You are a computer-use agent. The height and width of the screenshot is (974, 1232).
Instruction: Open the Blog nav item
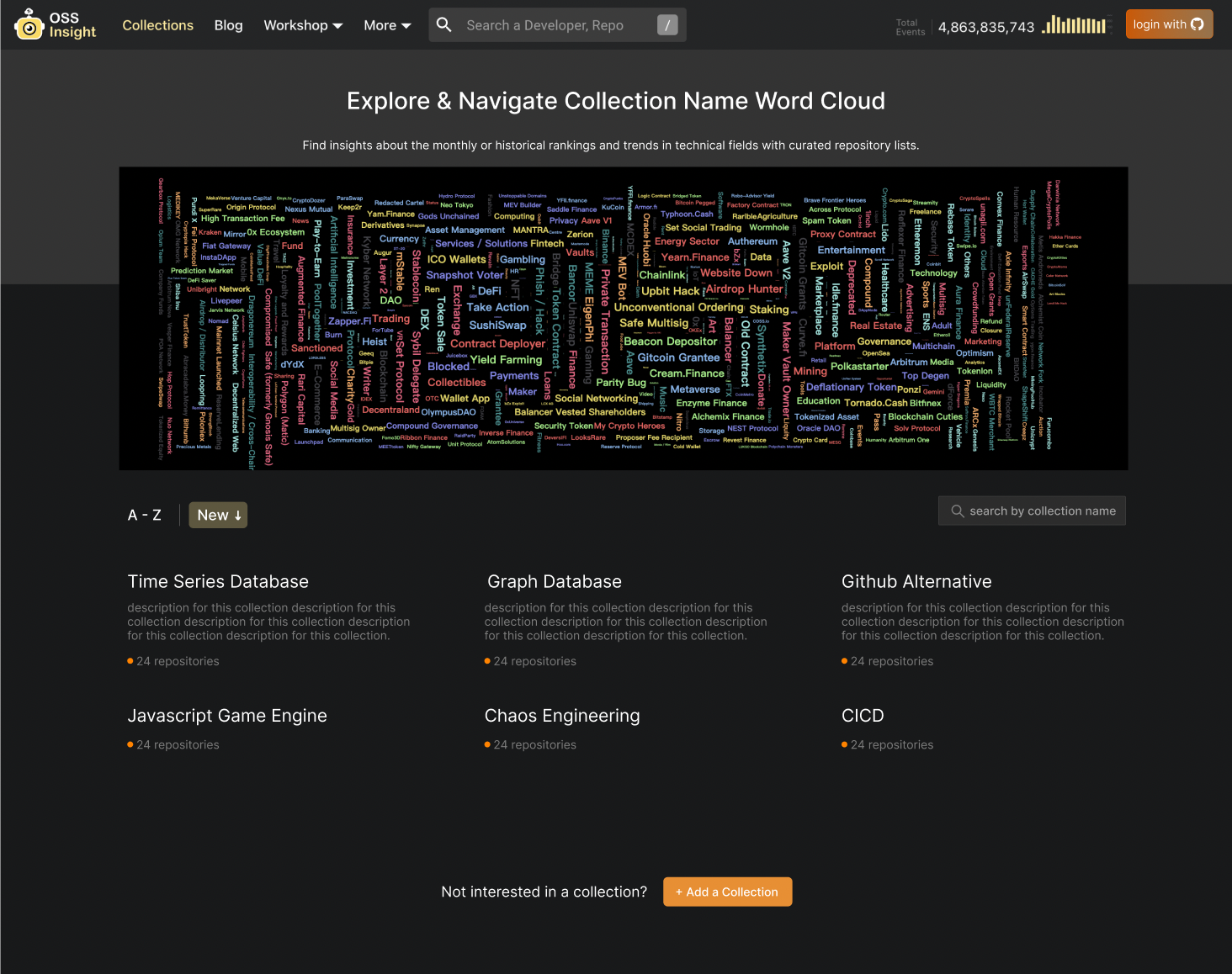[229, 25]
